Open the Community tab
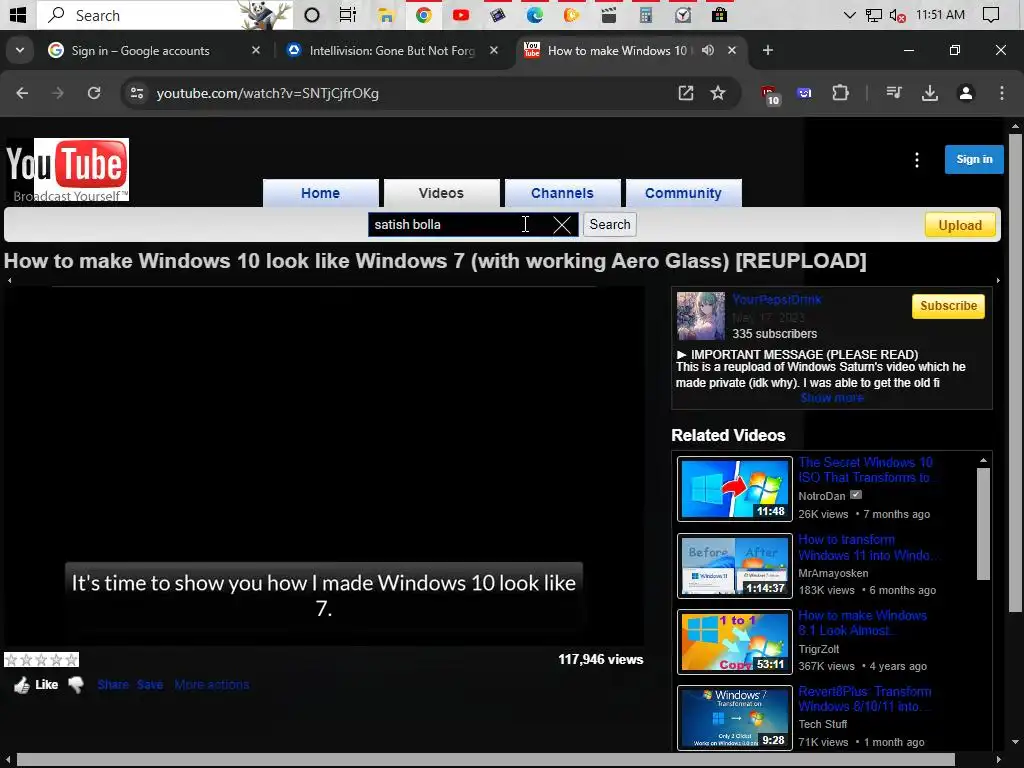Screen dimensions: 1024x768 683,193
